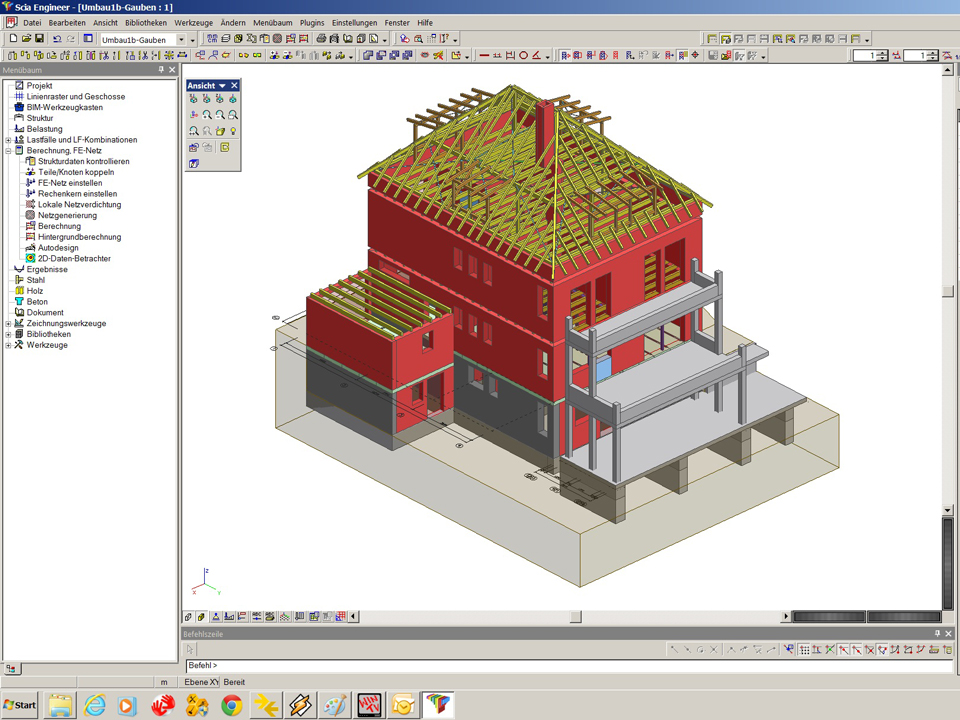Open the Werkzeuge menu

point(193,22)
